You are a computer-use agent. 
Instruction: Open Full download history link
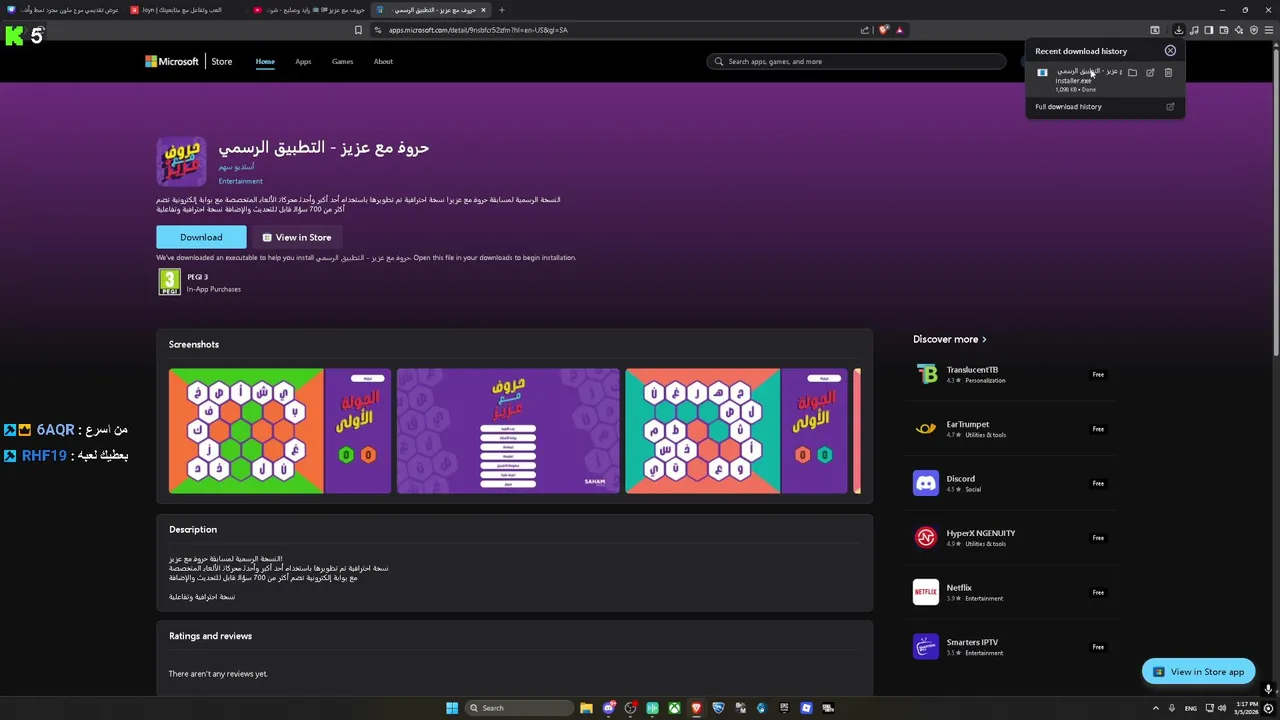[x=1068, y=107]
